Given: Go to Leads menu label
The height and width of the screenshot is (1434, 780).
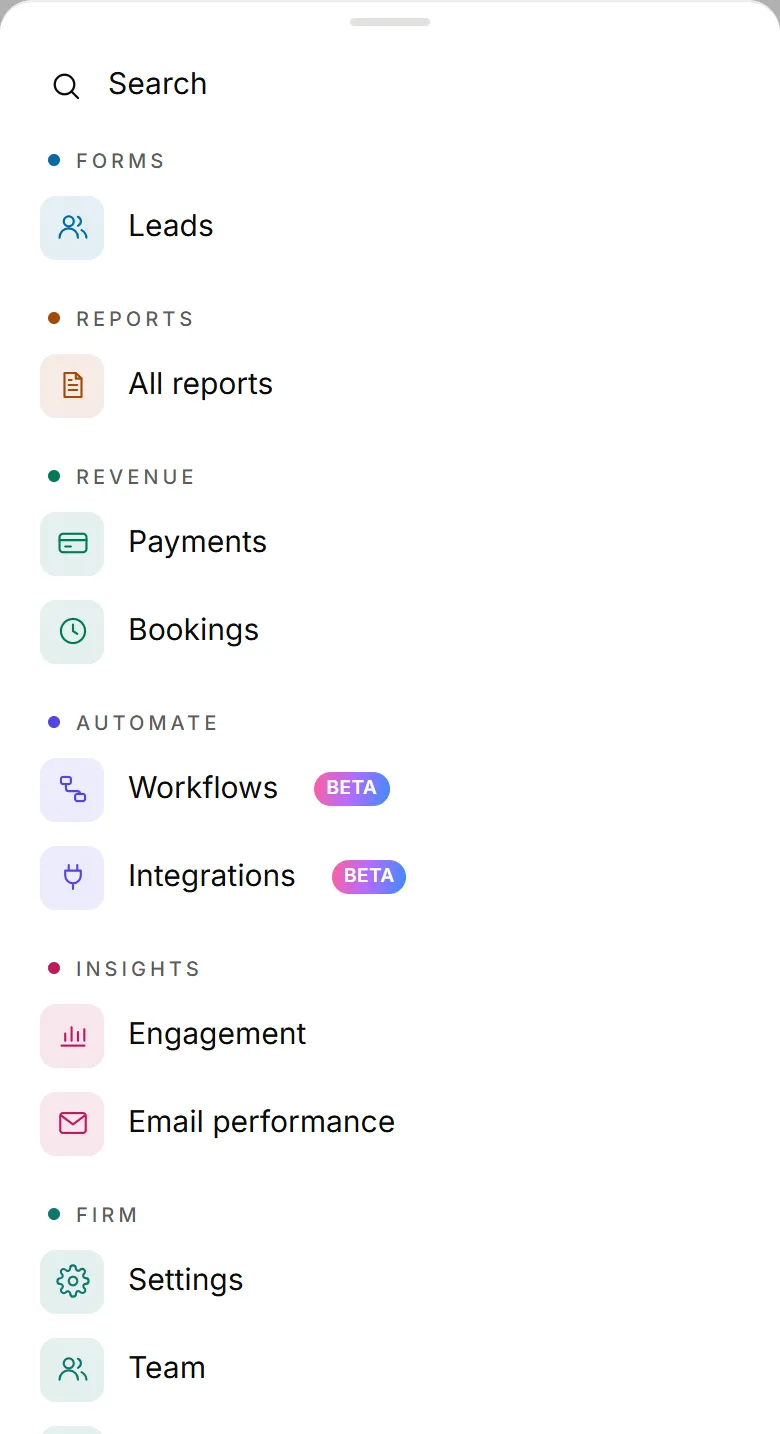Looking at the screenshot, I should click(171, 226).
